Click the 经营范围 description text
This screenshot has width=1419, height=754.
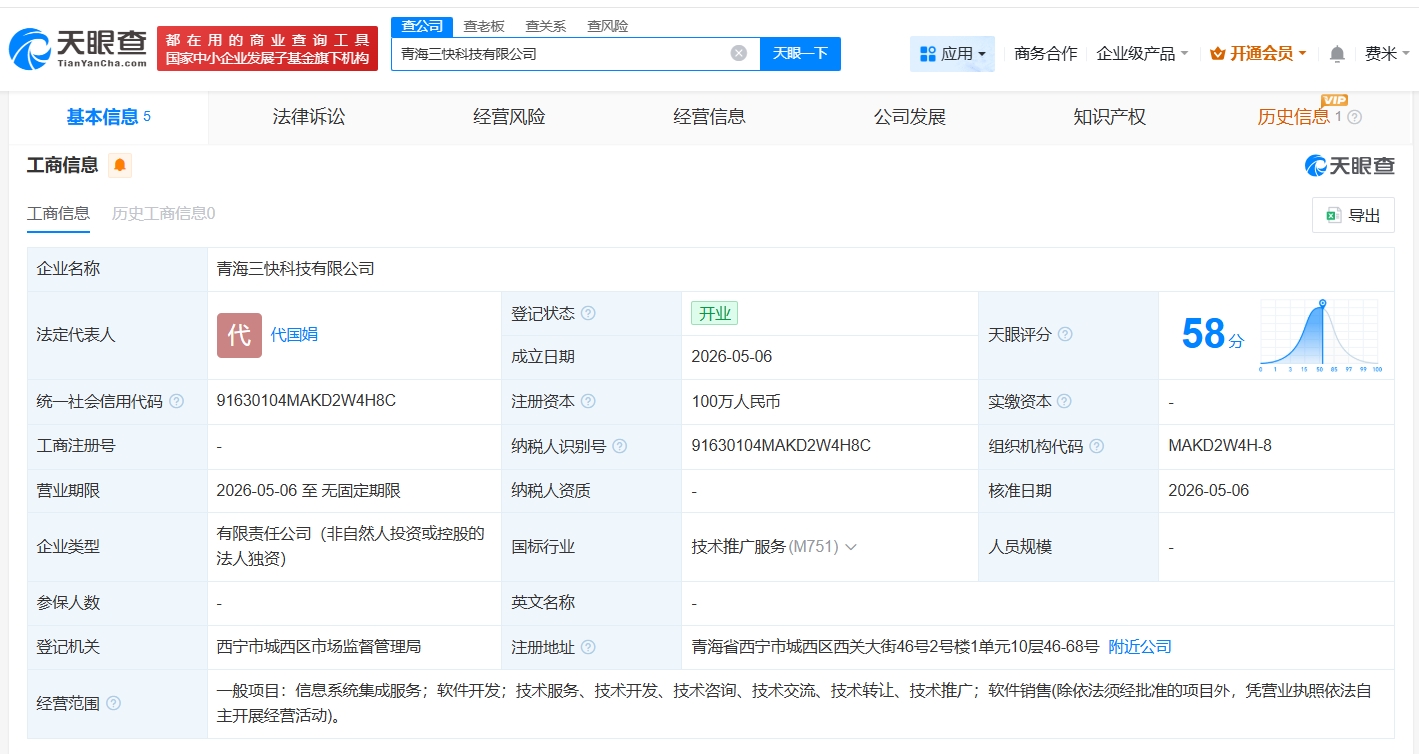click(794, 703)
